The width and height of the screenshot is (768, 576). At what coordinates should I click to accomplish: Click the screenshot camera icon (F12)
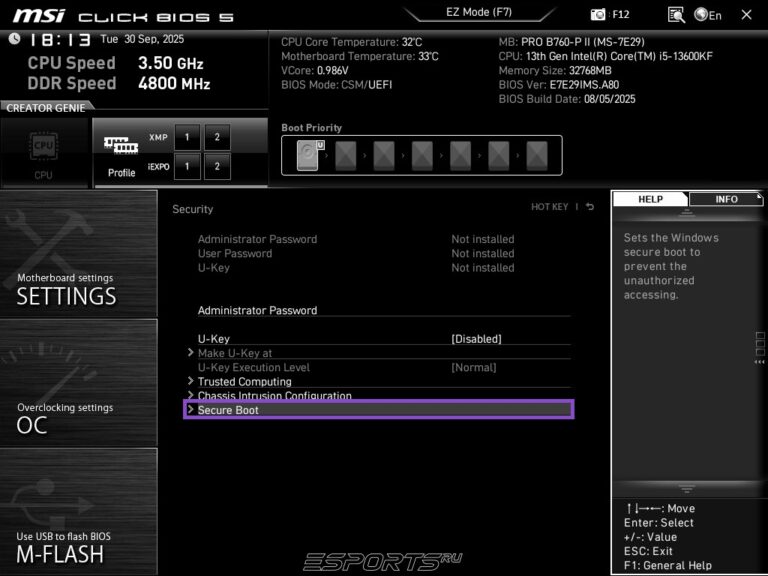coord(598,15)
